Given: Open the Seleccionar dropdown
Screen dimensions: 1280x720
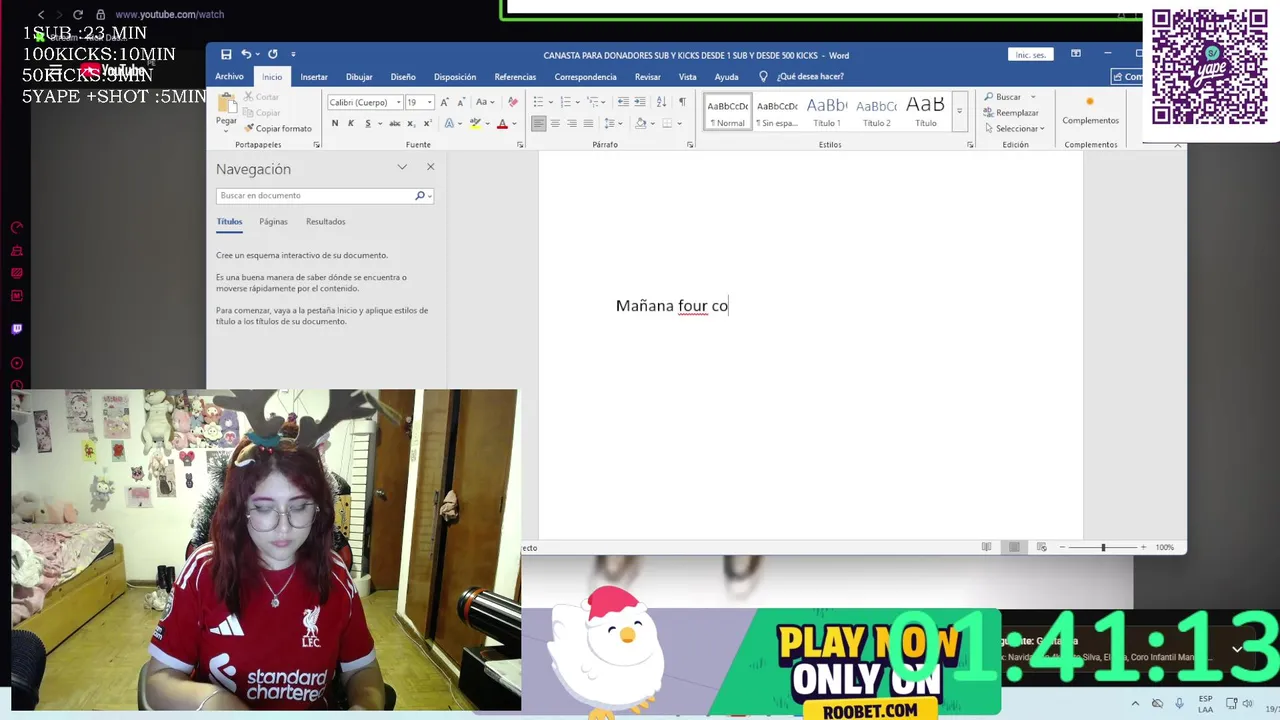Looking at the screenshot, I should pyautogui.click(x=1014, y=128).
